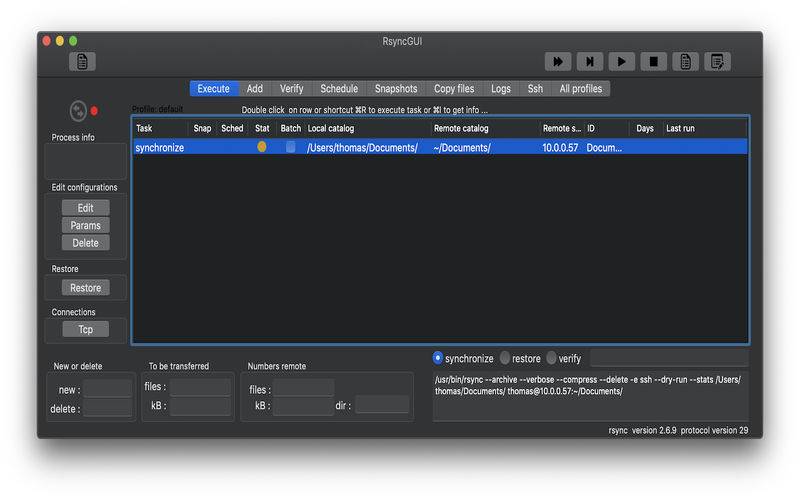Click the edit notes icon at toolbar right

click(717, 62)
